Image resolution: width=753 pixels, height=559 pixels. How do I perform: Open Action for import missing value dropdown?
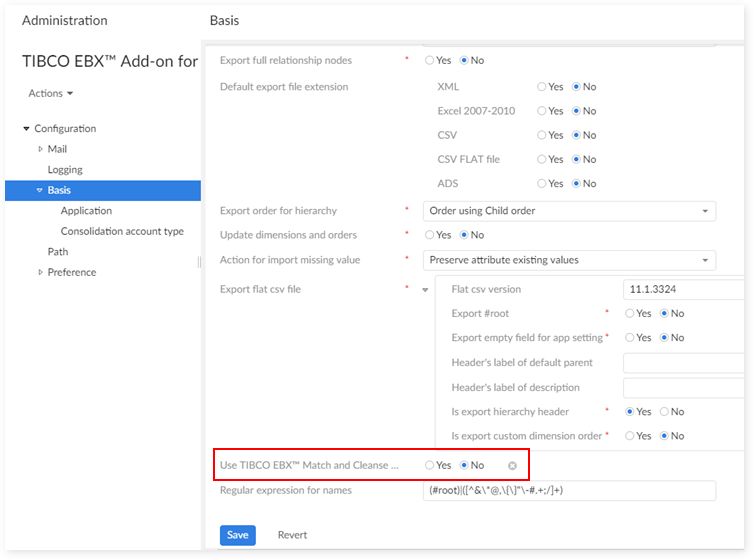(x=568, y=260)
